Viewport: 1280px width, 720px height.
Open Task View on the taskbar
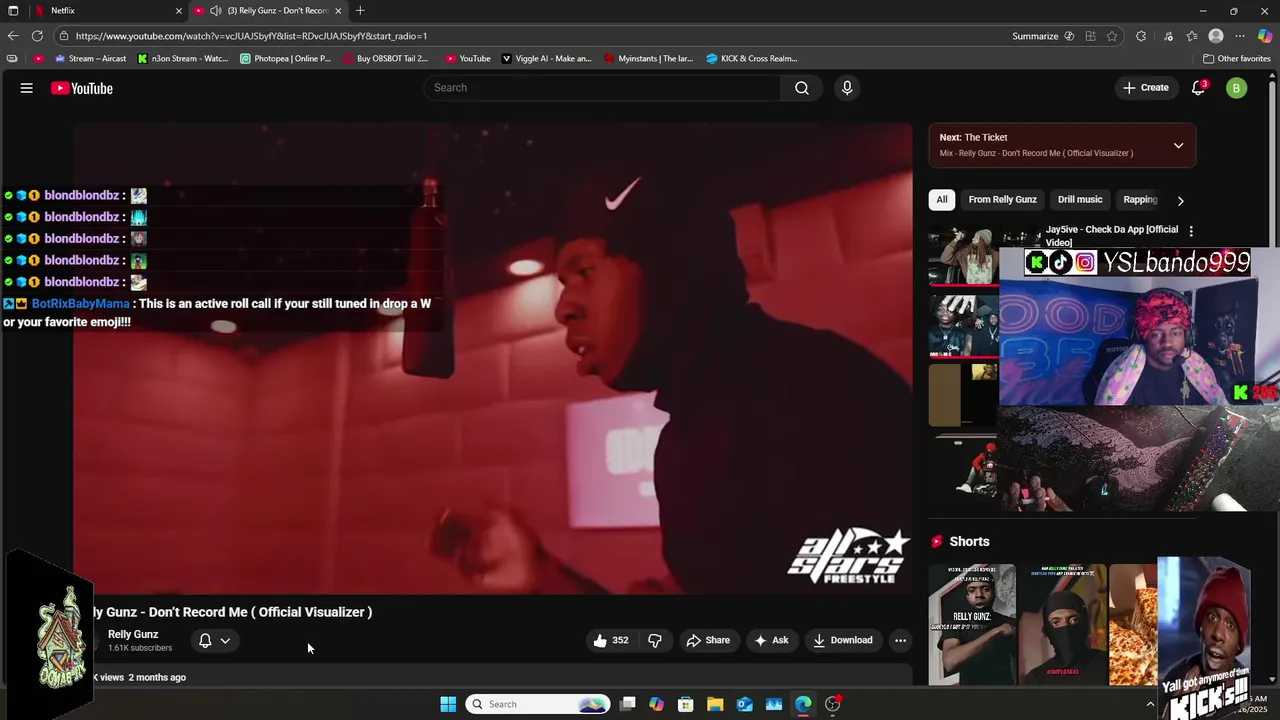click(x=627, y=704)
